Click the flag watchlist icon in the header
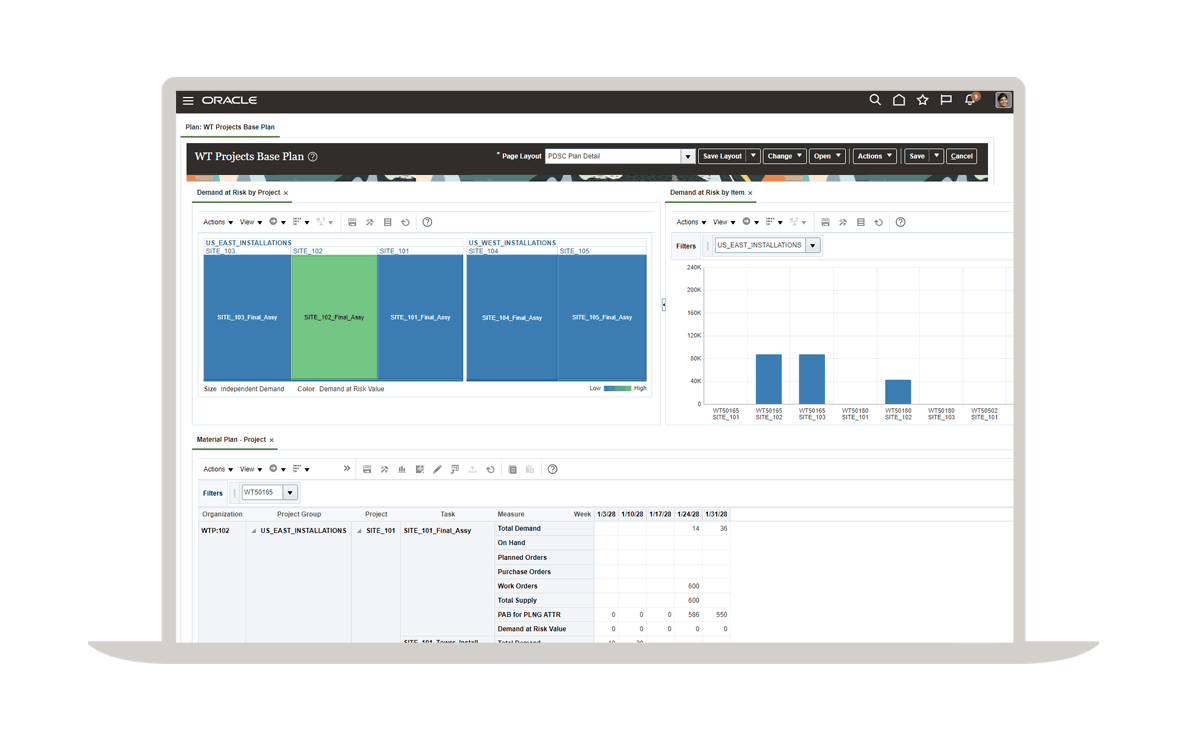The image size is (1187, 742). (945, 100)
